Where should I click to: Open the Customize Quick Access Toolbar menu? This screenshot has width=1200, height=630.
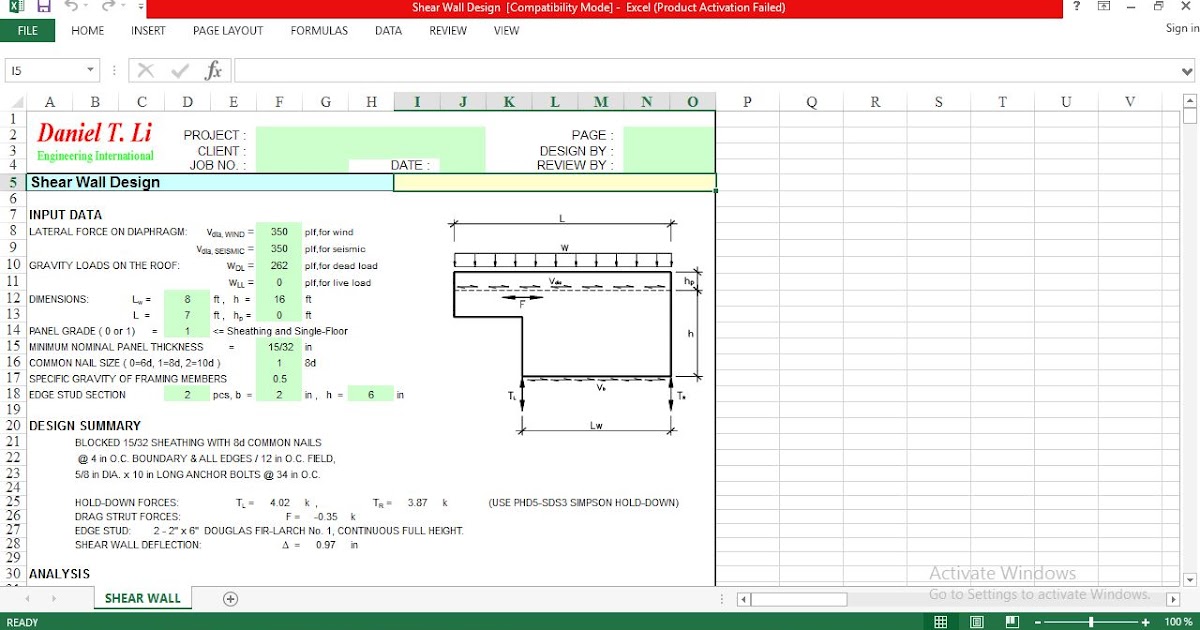tap(139, 8)
